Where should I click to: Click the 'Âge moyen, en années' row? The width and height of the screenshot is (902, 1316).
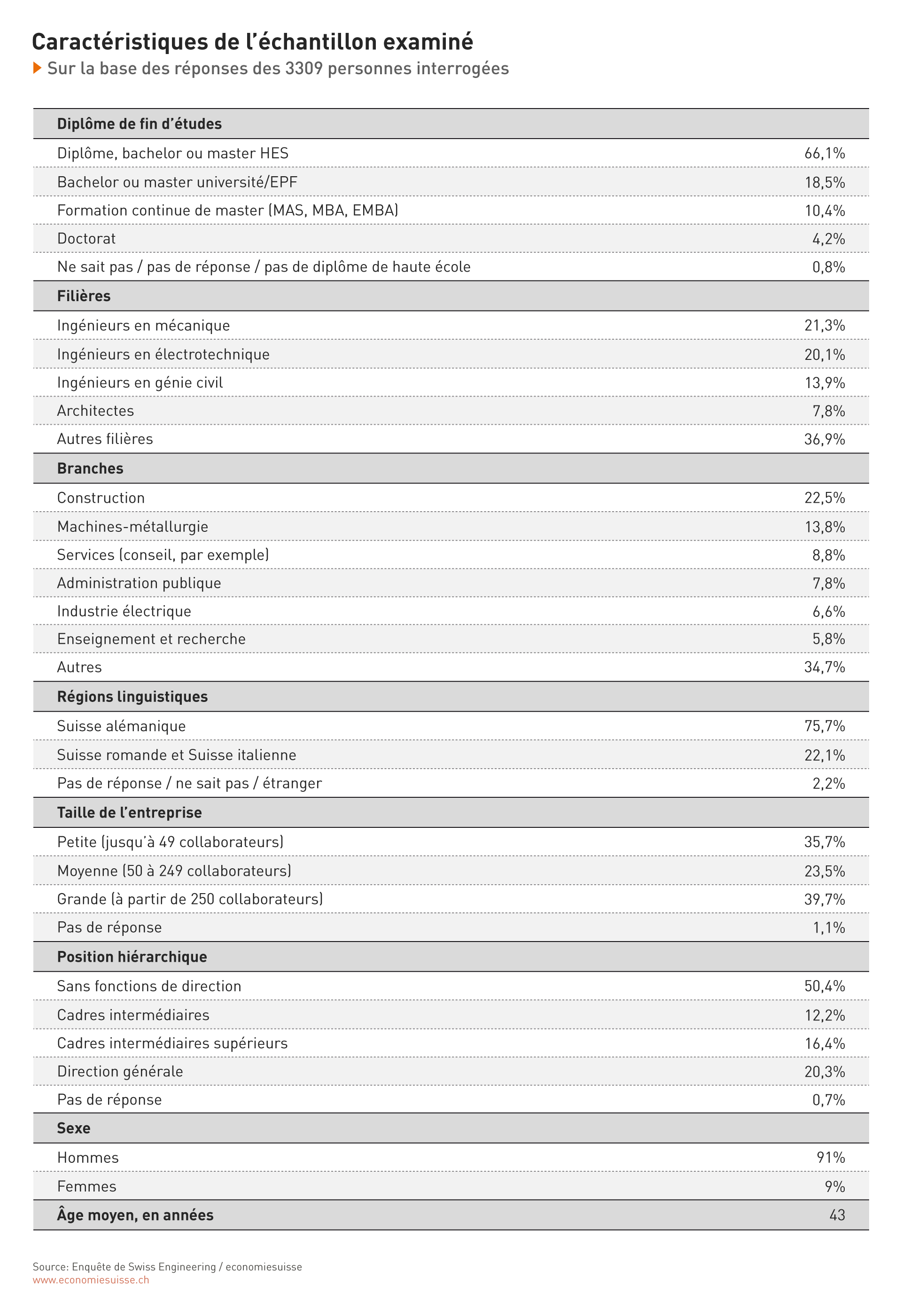pyautogui.click(x=451, y=1215)
